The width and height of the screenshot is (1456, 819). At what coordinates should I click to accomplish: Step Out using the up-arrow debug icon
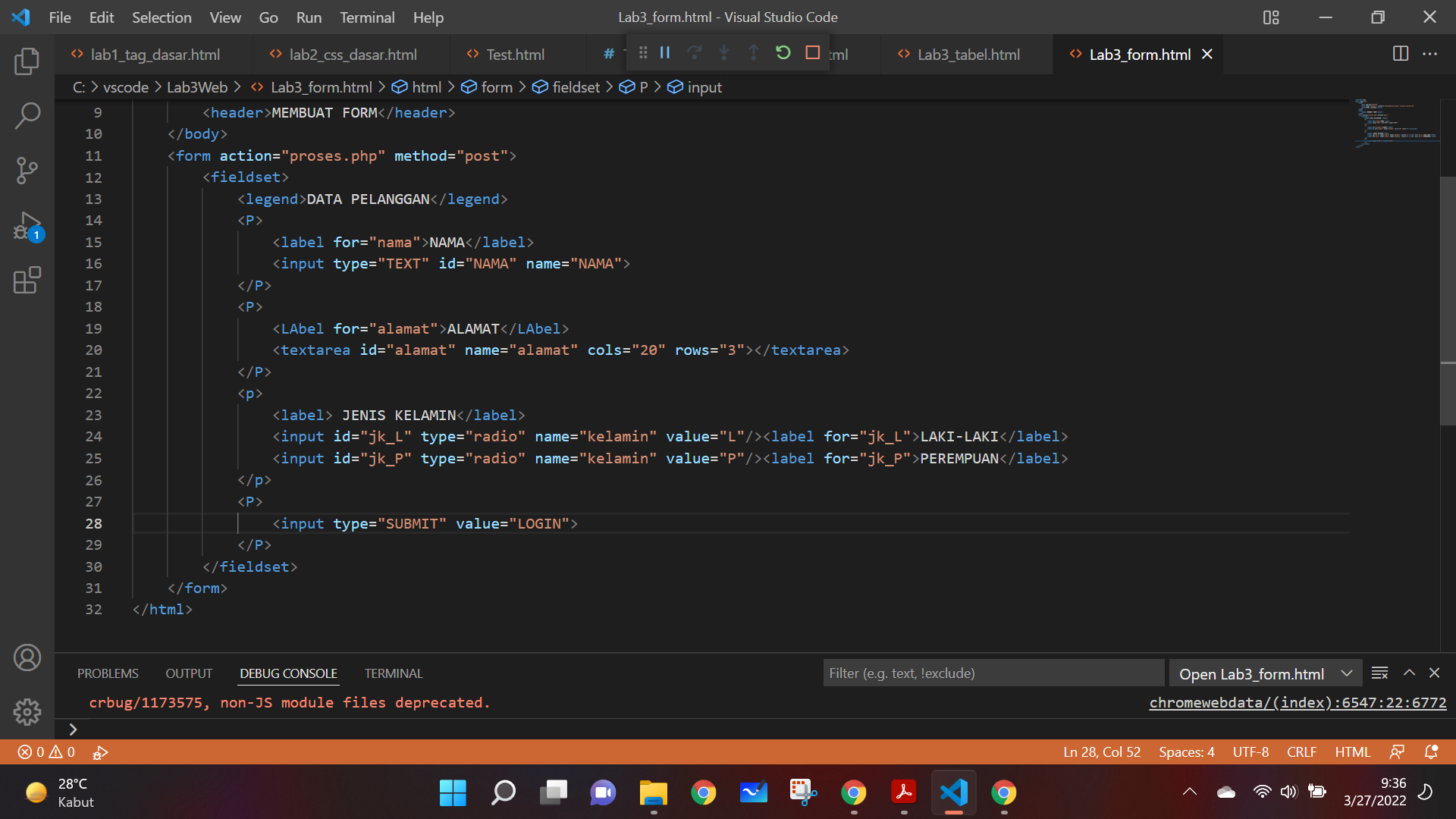754,52
